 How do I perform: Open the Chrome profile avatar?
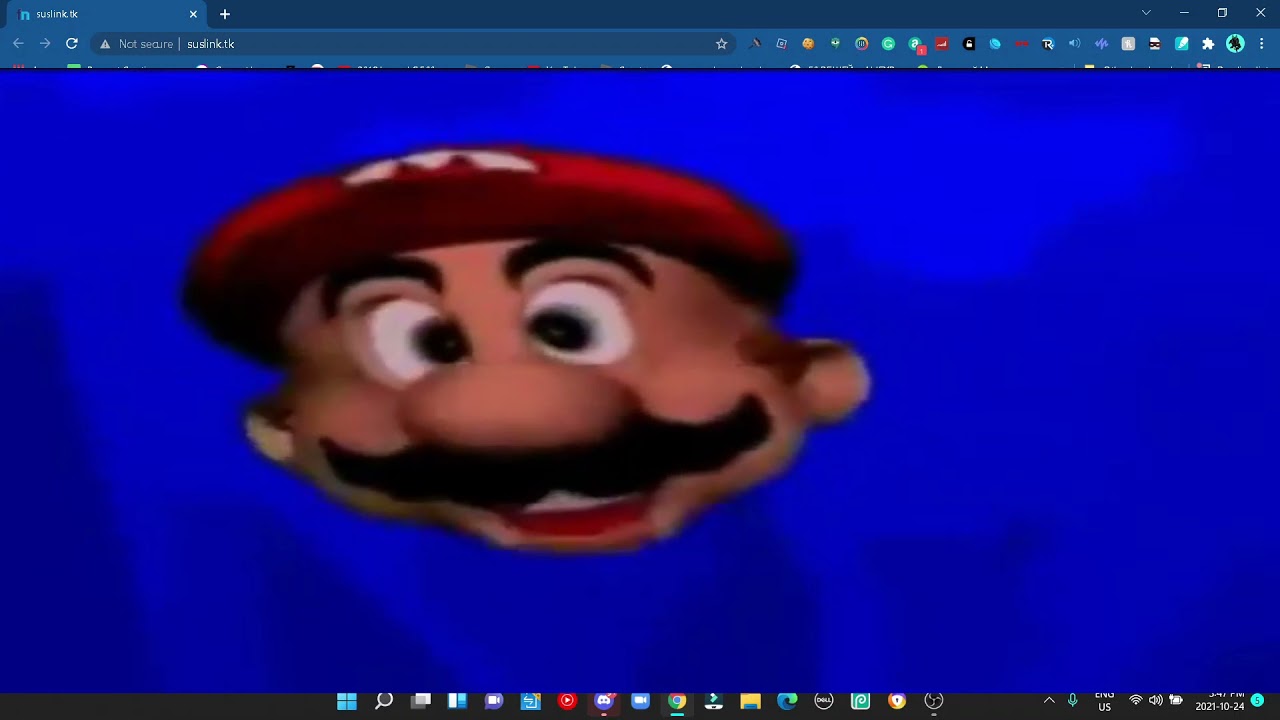coord(1235,44)
